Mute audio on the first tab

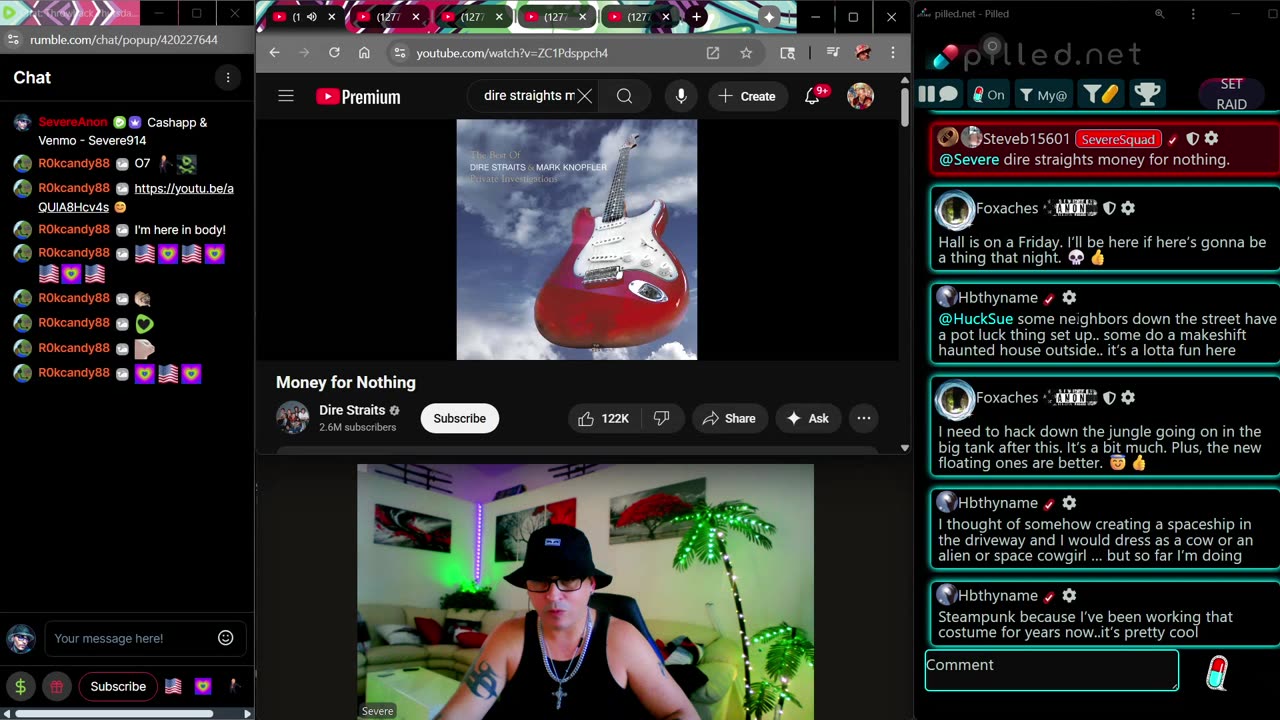click(312, 17)
